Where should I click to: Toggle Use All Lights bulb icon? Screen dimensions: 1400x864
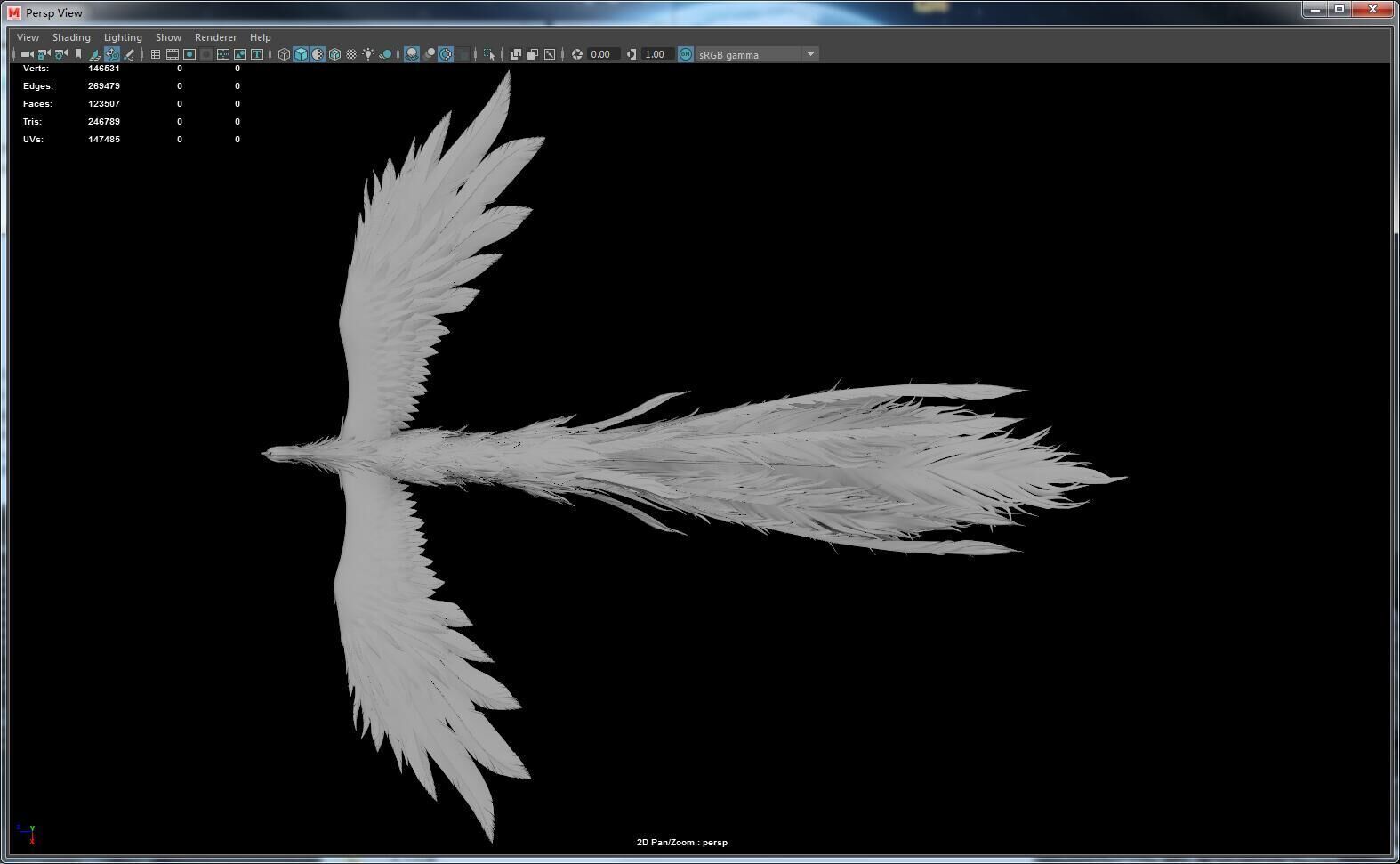(367, 54)
